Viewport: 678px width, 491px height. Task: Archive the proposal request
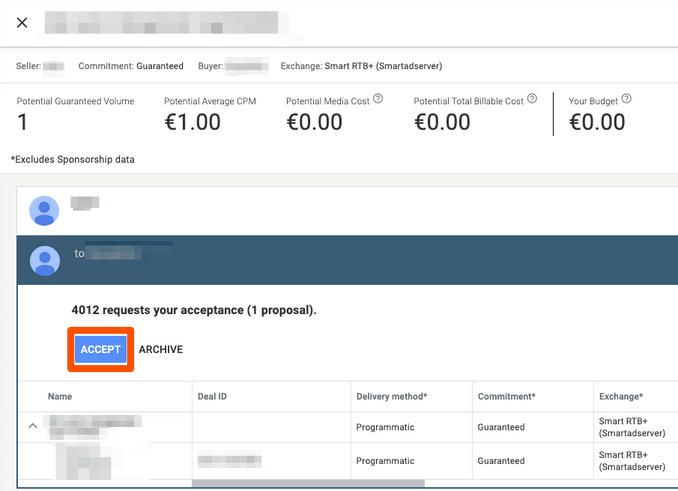coord(161,350)
